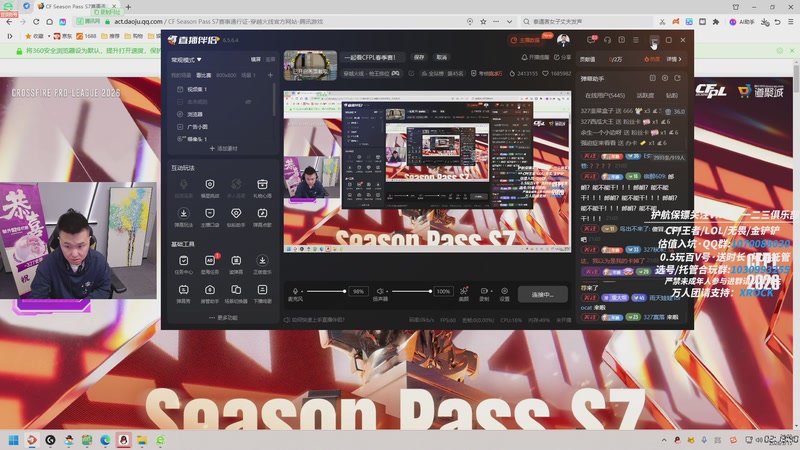This screenshot has width=800, height=450.
Task: Switch to 在线用户 tab
Action: click(605, 95)
